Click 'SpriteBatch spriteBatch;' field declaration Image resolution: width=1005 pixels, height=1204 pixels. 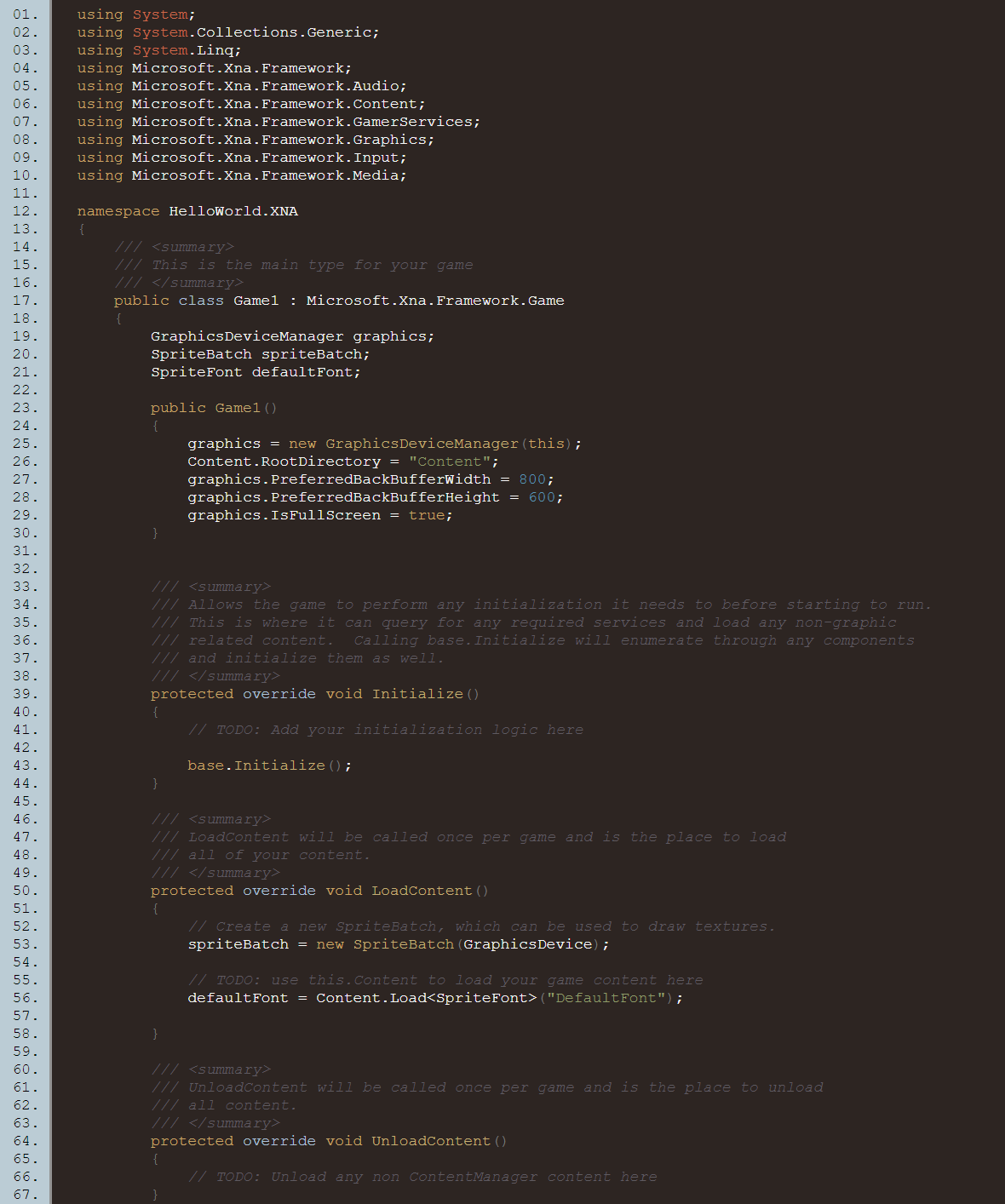[x=260, y=354]
